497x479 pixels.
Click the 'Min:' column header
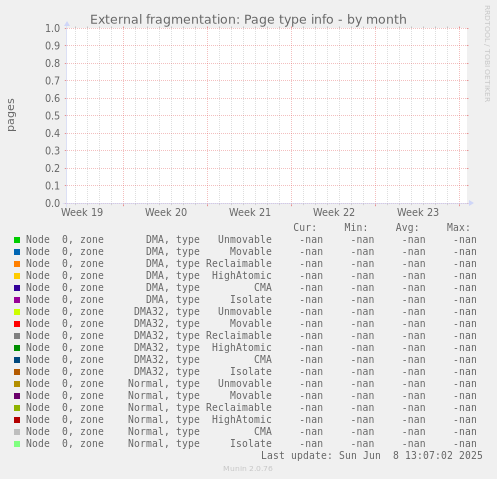coord(356,228)
